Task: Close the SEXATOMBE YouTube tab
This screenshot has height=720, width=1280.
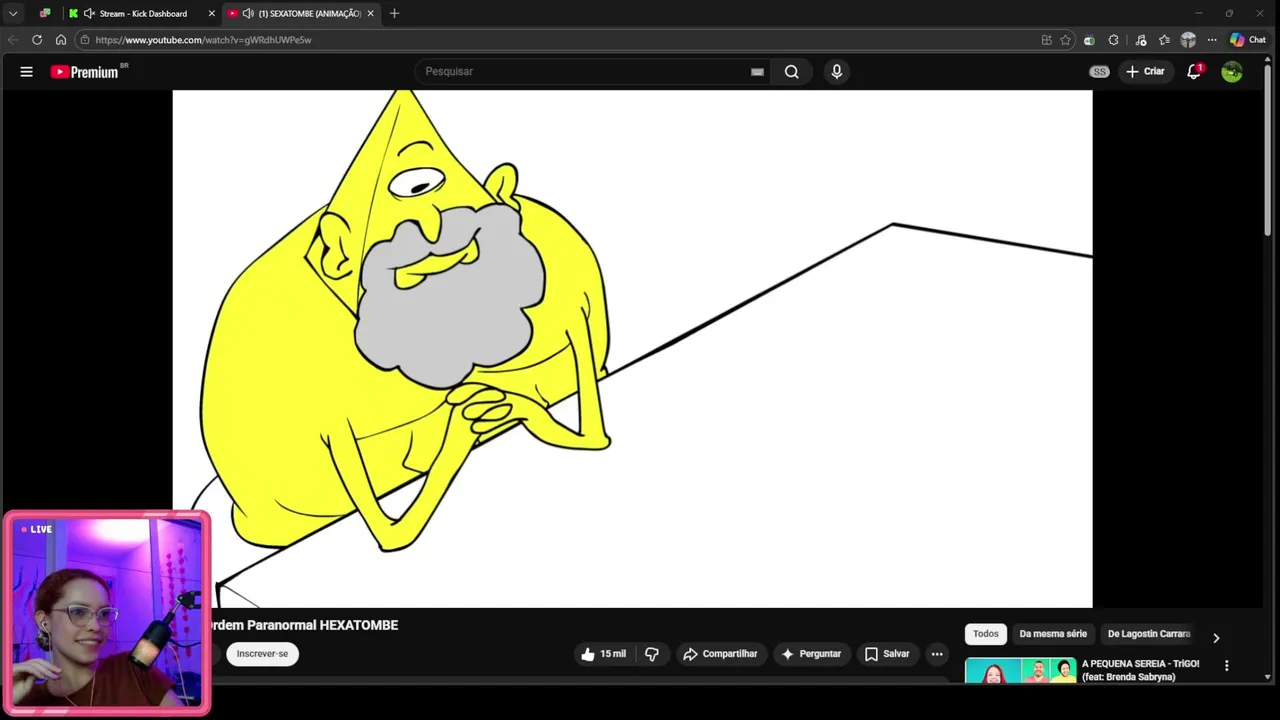Action: 370,13
